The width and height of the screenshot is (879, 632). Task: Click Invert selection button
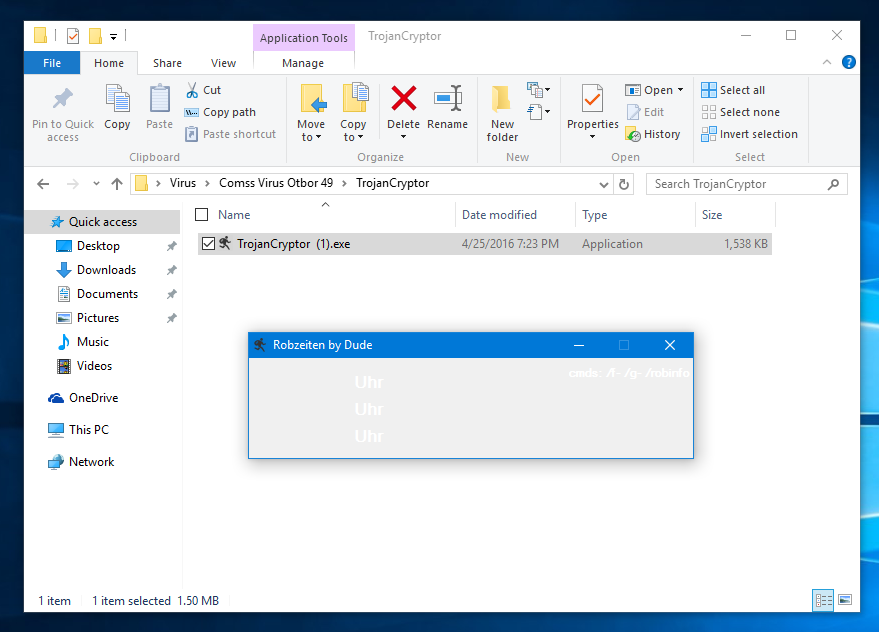[749, 134]
